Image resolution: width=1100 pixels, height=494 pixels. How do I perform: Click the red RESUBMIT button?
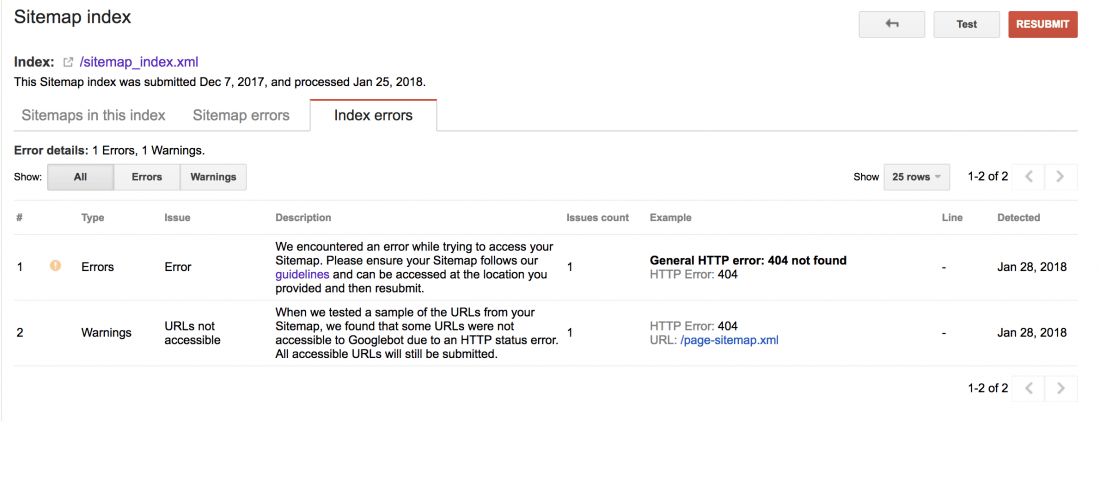(1042, 24)
